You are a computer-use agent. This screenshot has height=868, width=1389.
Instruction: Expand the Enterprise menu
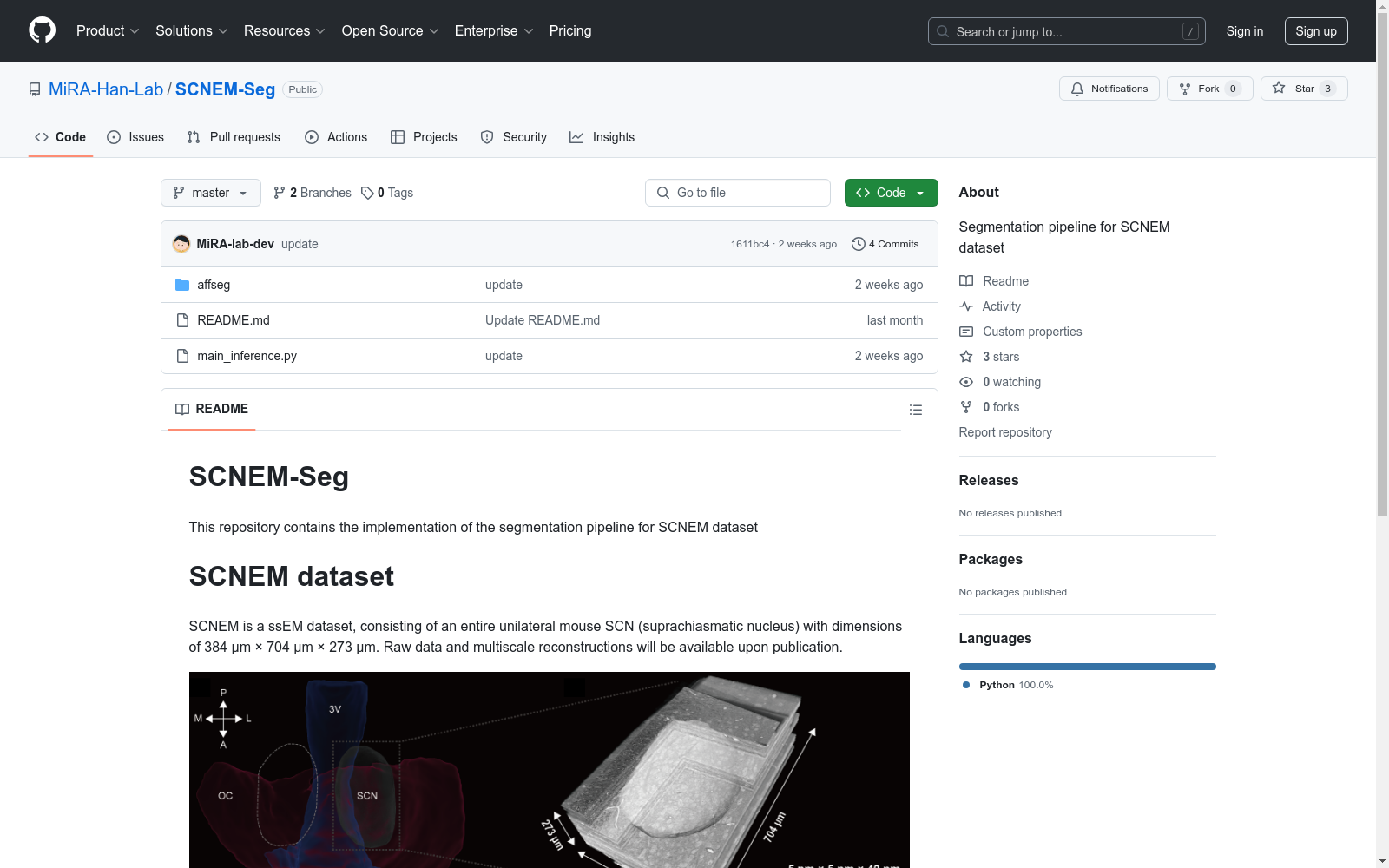click(x=494, y=31)
